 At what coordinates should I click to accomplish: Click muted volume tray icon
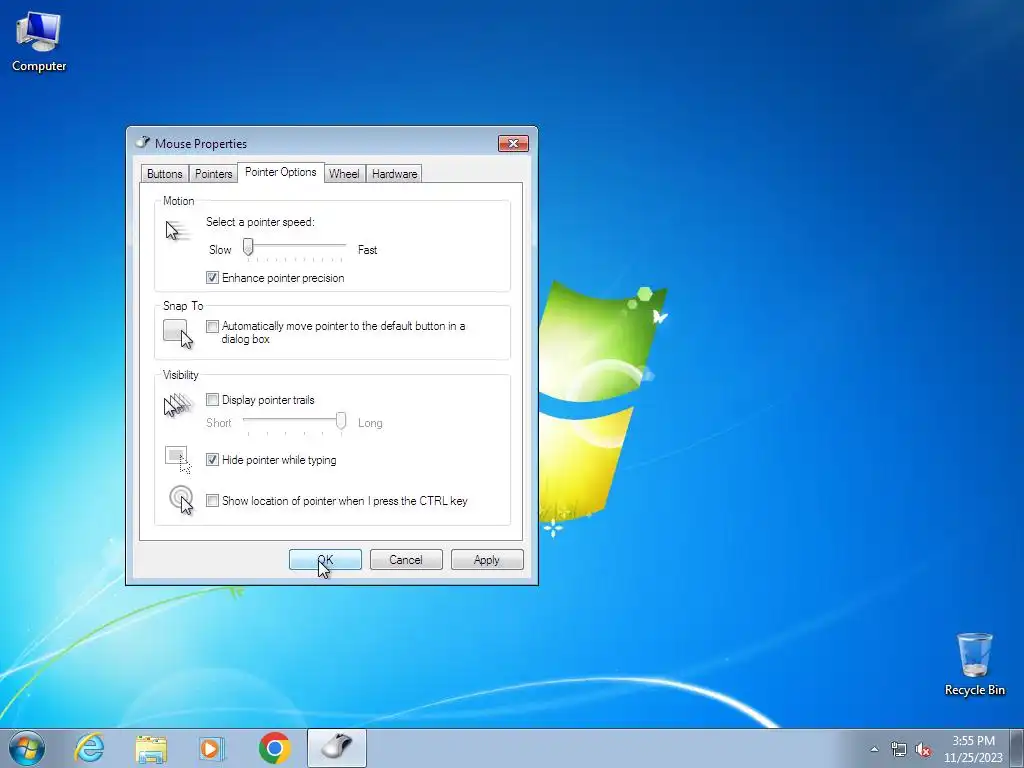(x=923, y=749)
